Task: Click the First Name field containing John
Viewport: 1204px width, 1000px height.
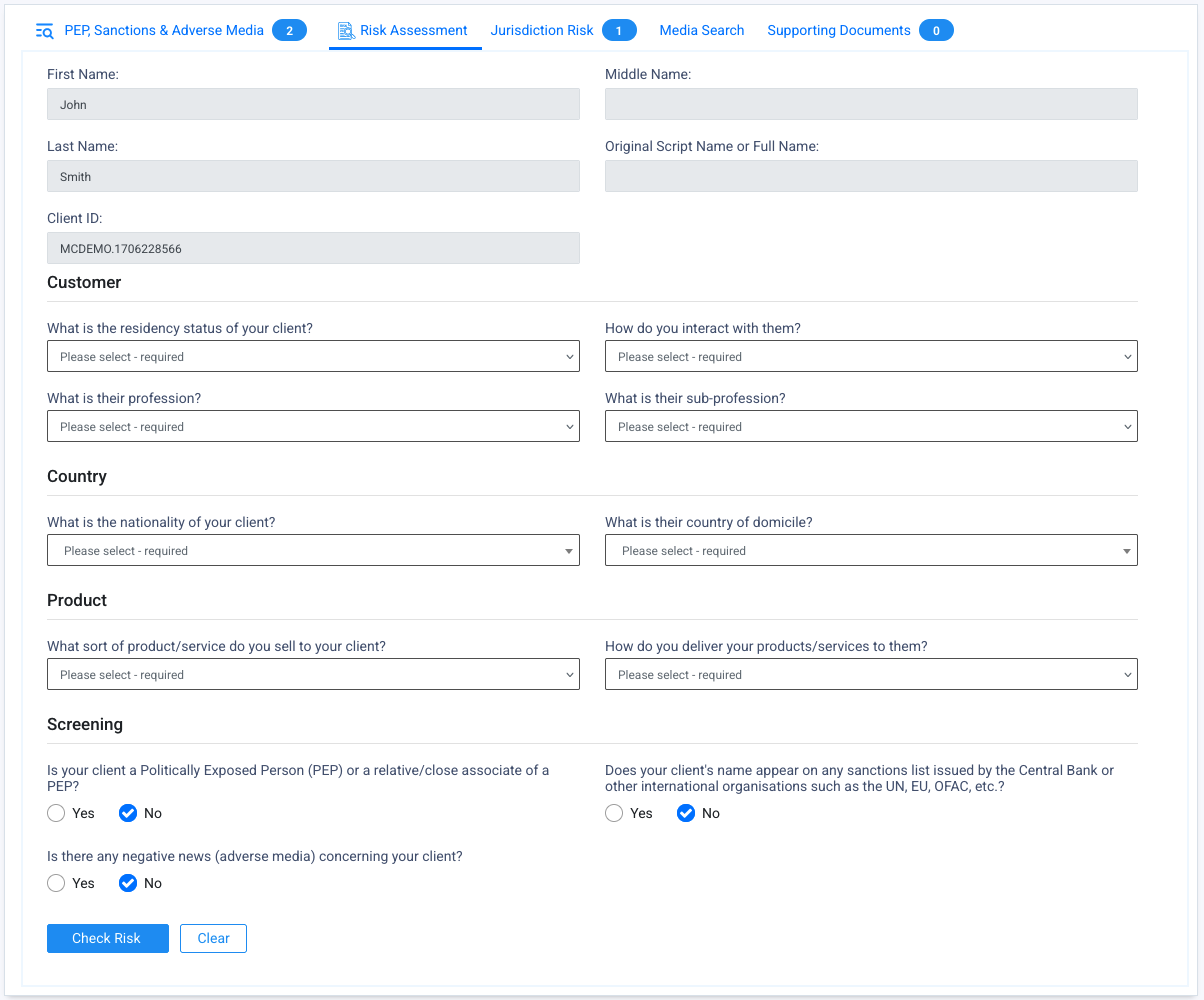Action: coord(313,104)
